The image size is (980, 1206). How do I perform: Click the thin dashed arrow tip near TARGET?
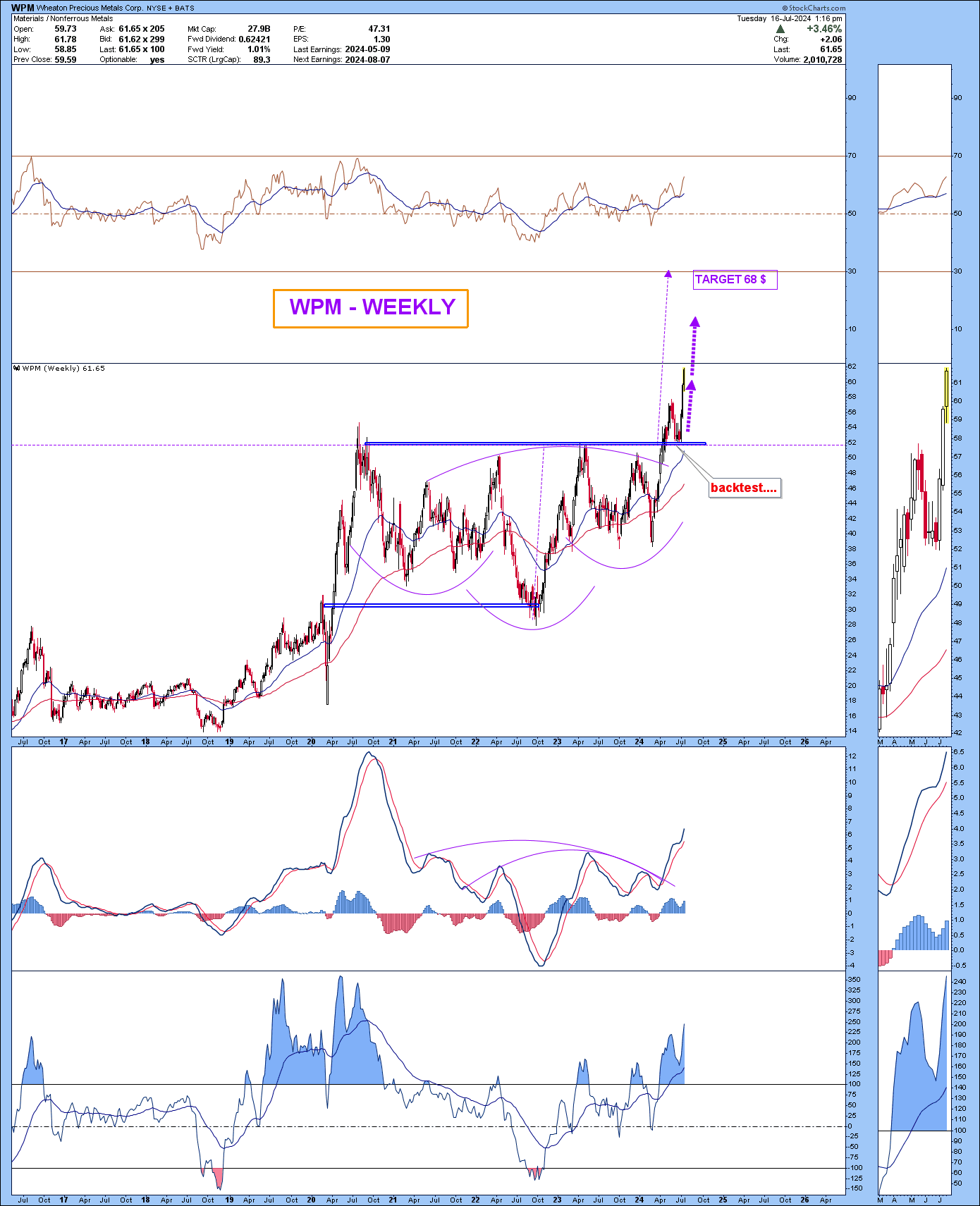(668, 273)
